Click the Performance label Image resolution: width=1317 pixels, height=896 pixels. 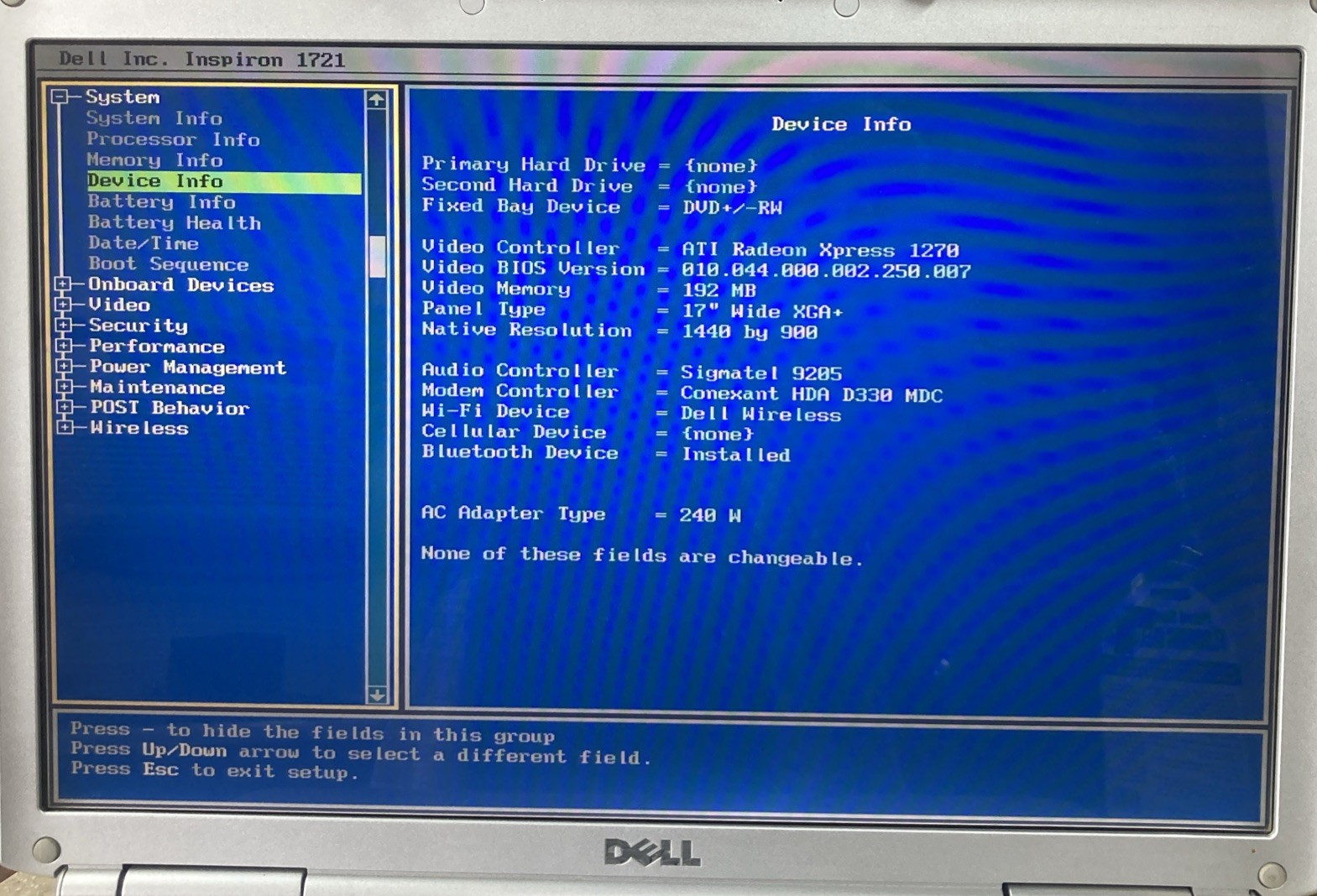coord(157,346)
